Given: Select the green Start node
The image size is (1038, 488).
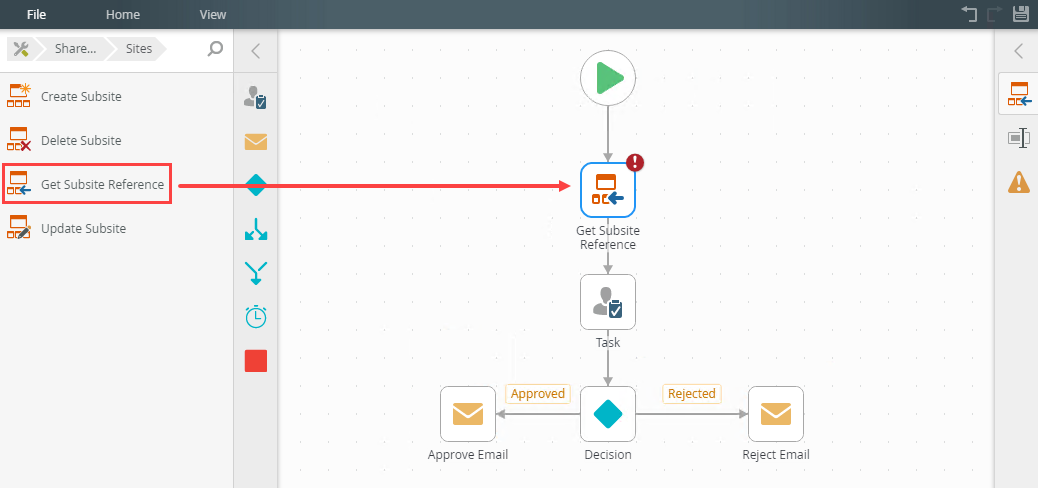Looking at the screenshot, I should [608, 78].
